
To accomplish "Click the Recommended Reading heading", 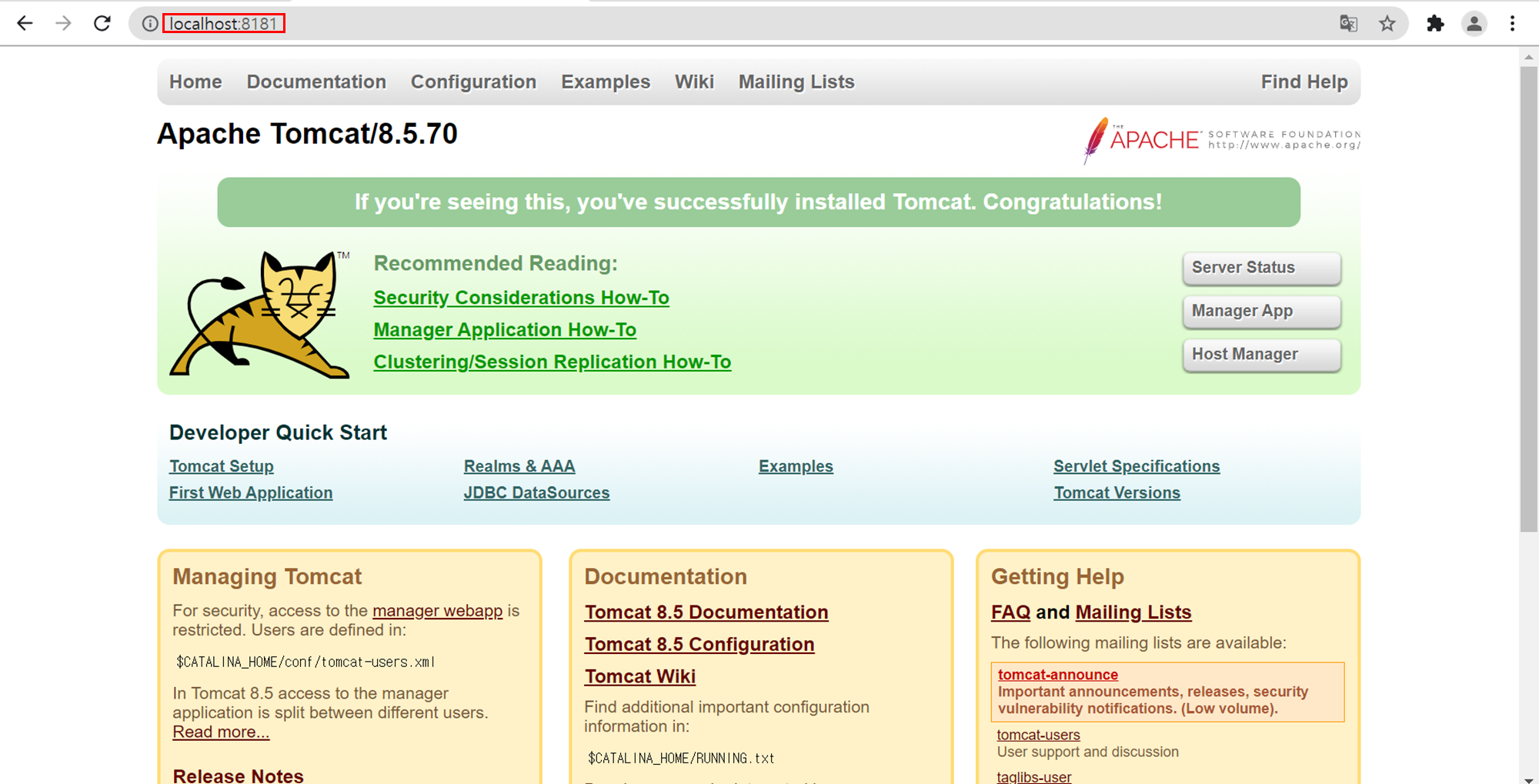I will [x=496, y=263].
